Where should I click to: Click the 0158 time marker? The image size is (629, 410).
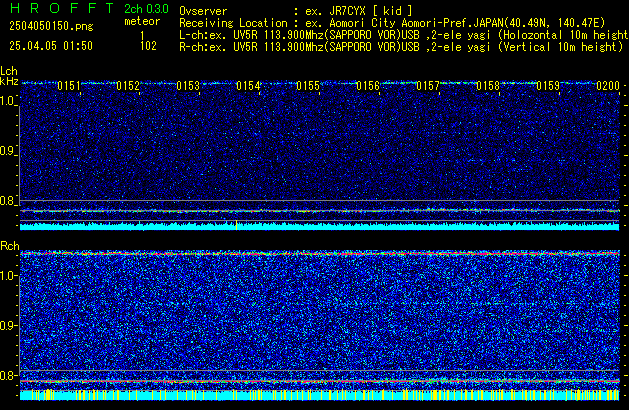[488, 86]
